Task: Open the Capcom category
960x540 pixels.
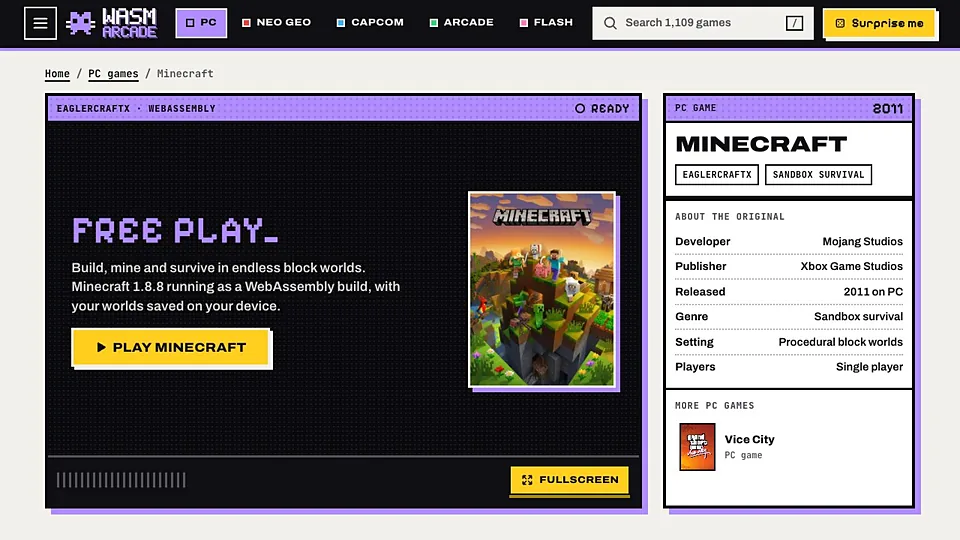Action: (x=370, y=23)
